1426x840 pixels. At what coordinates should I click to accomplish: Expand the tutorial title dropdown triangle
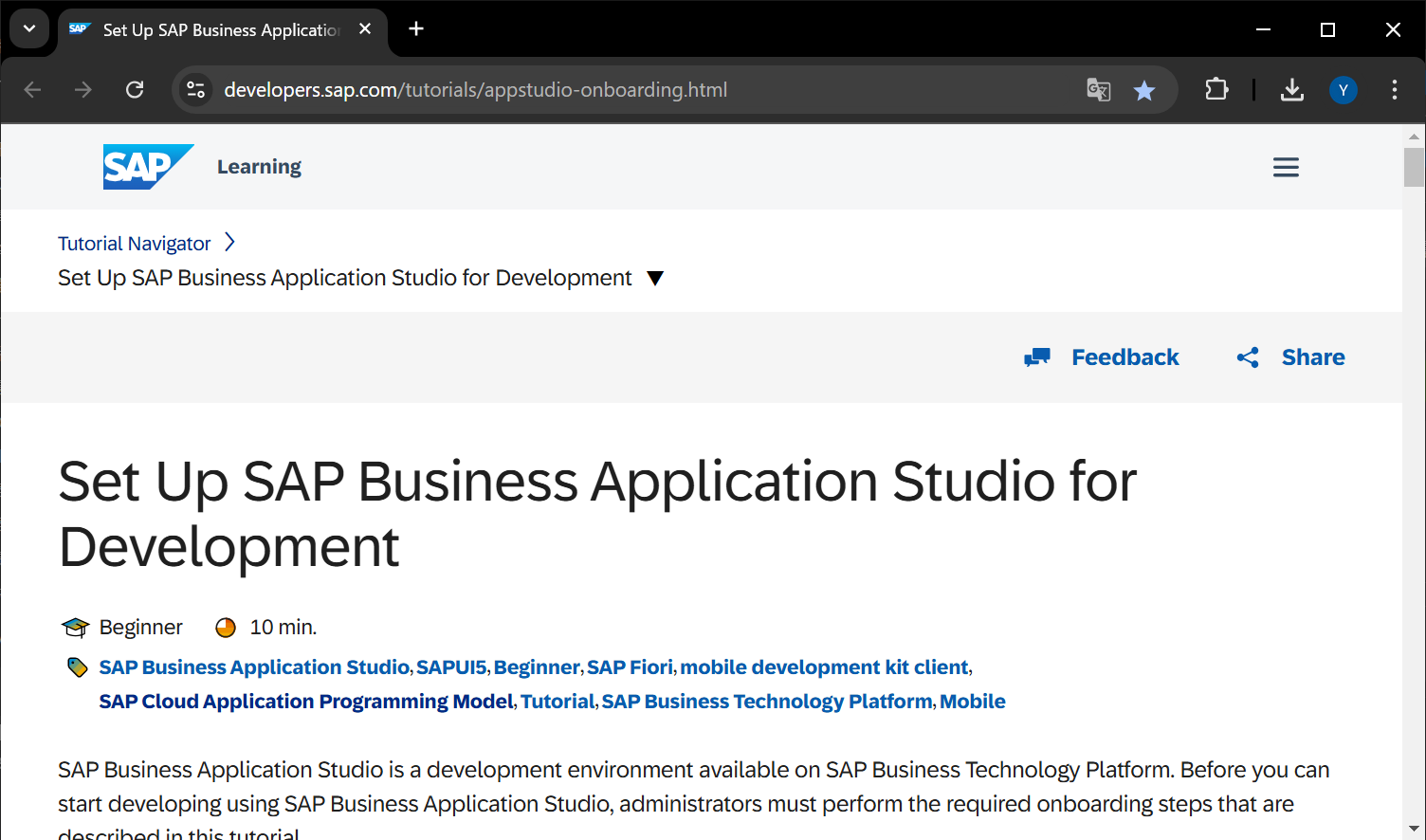point(655,279)
